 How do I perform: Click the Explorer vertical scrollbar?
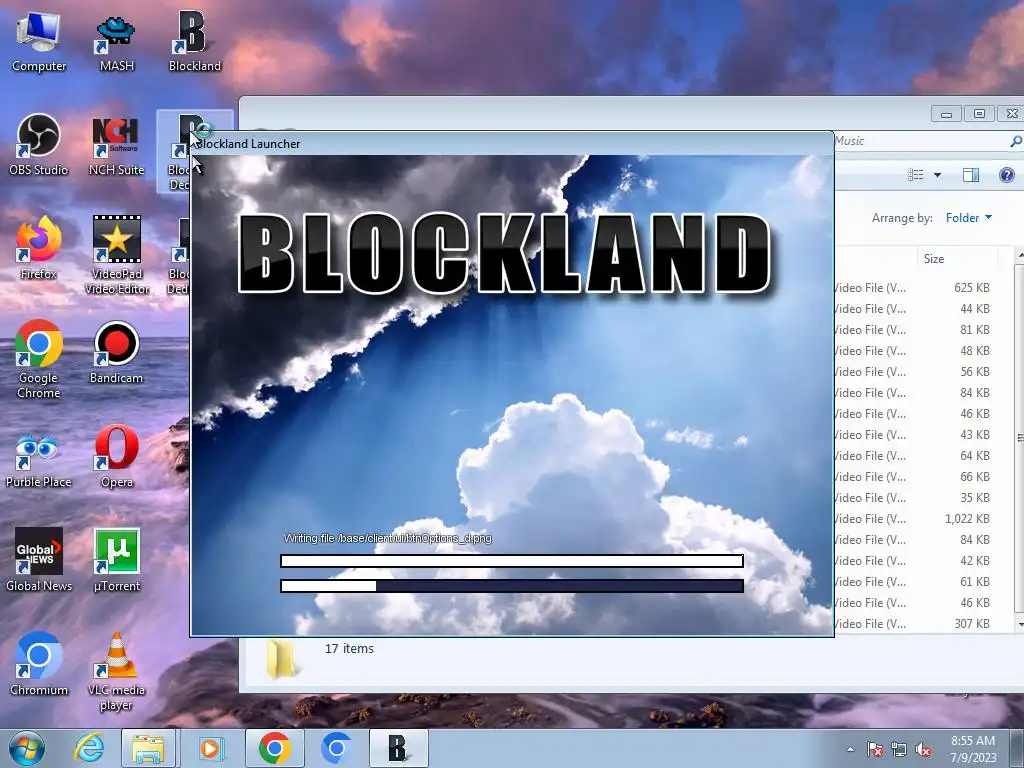pos(1019,438)
